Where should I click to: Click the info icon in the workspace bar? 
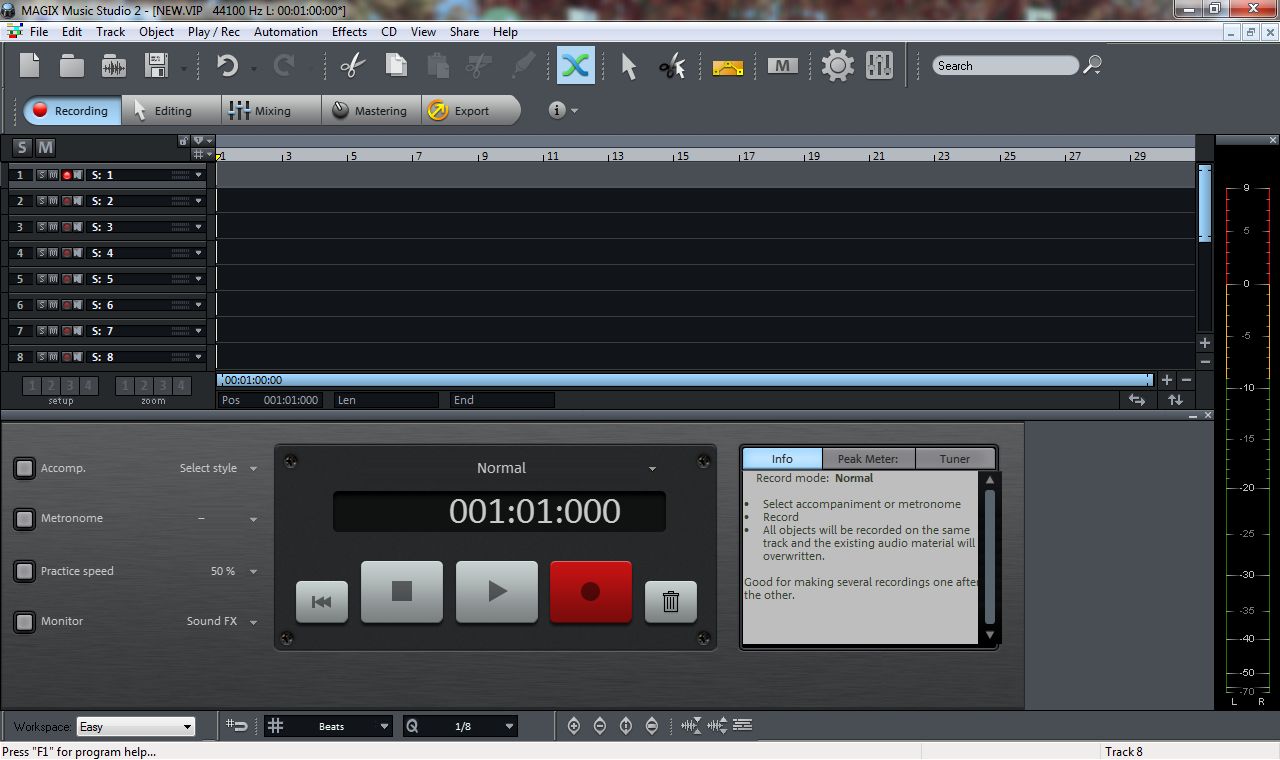coord(557,110)
